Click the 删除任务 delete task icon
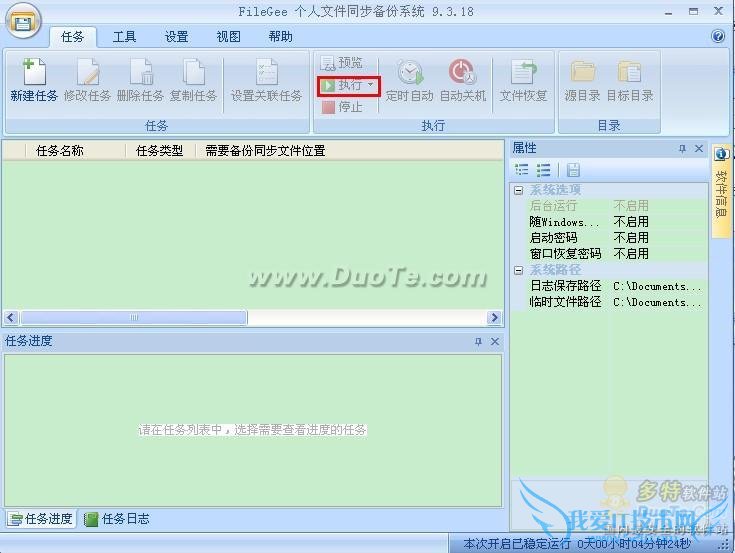This screenshot has height=553, width=735. point(140,80)
